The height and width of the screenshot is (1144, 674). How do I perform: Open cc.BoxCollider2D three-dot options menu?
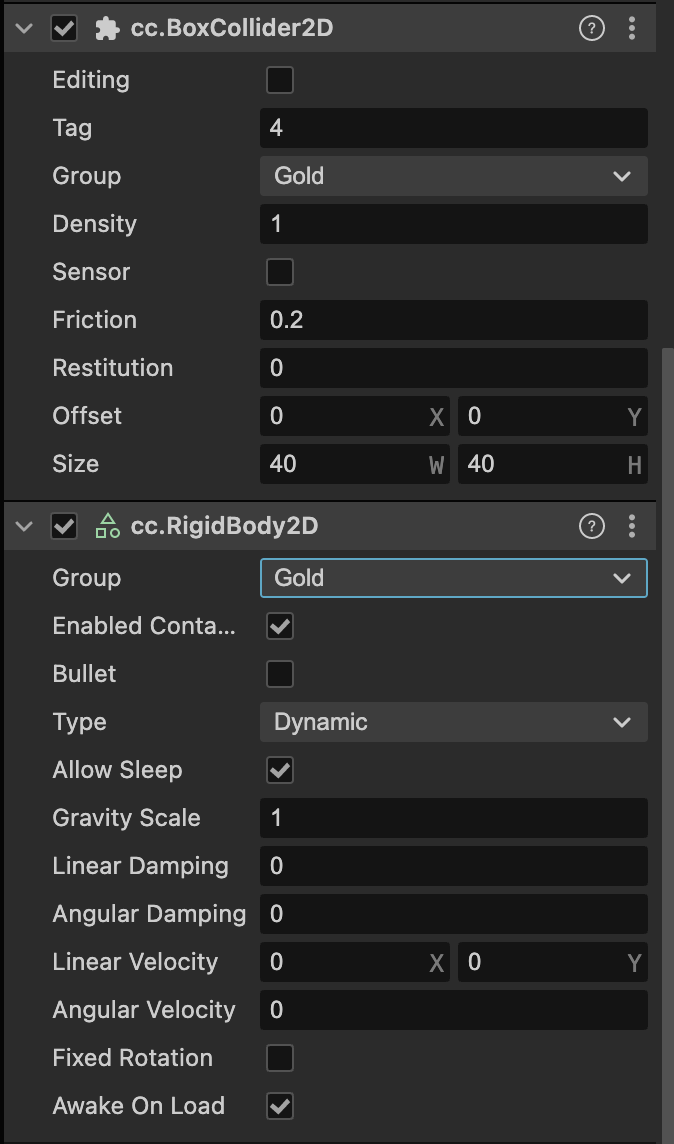click(x=632, y=28)
